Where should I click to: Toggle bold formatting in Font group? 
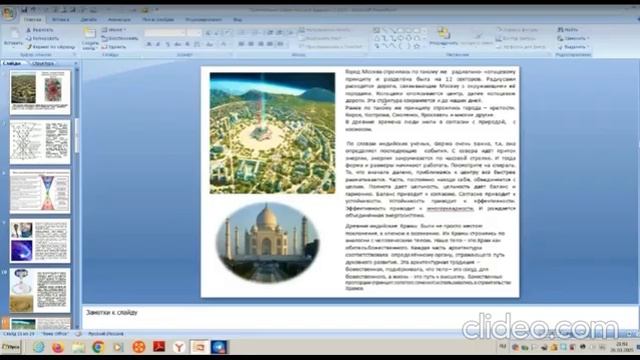click(149, 44)
